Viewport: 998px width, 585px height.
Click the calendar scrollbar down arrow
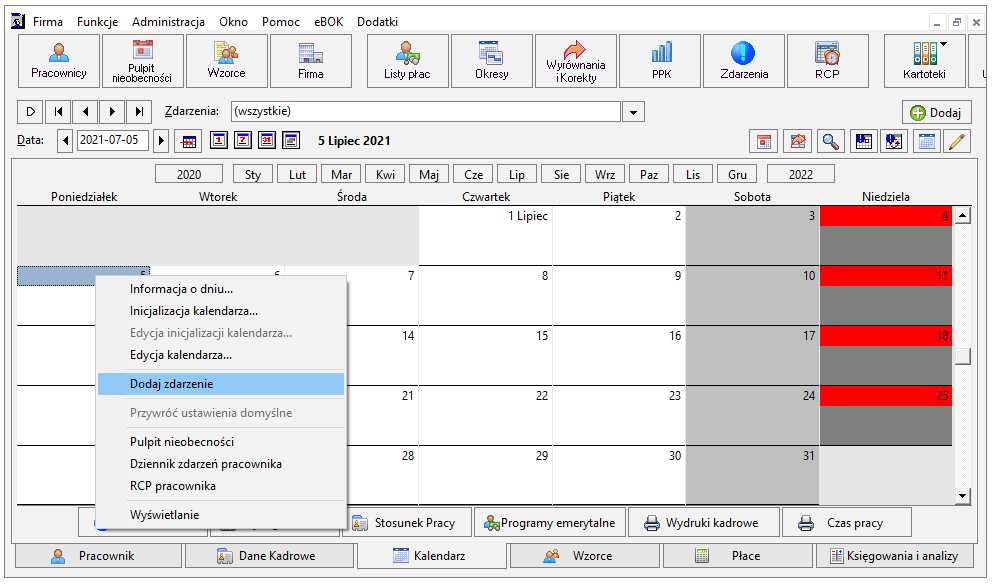click(962, 496)
